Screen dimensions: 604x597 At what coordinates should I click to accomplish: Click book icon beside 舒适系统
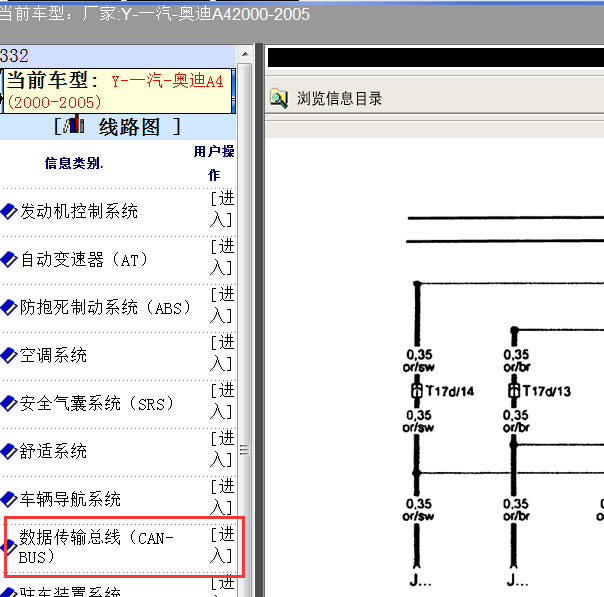[x=8, y=451]
